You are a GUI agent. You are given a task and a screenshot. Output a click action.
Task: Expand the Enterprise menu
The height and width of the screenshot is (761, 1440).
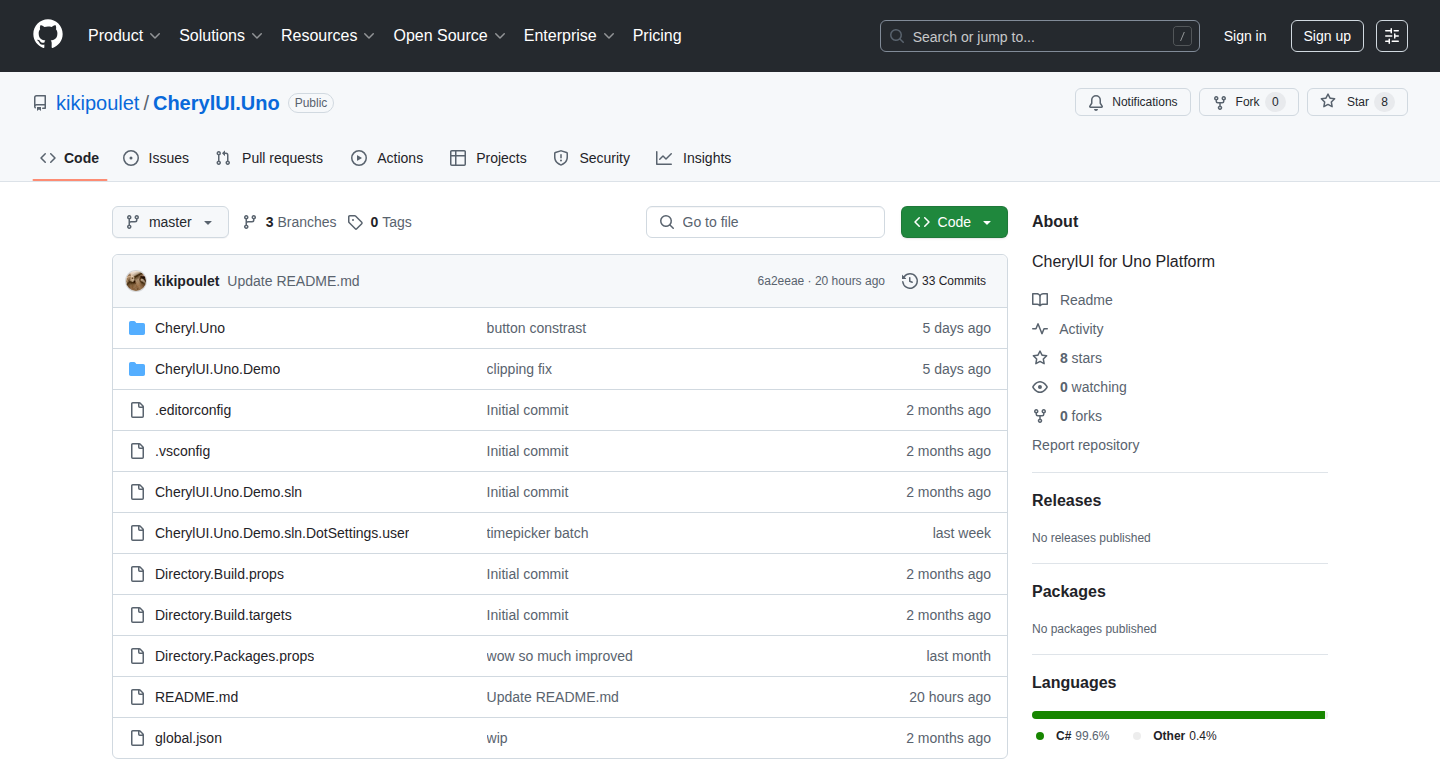pos(569,36)
